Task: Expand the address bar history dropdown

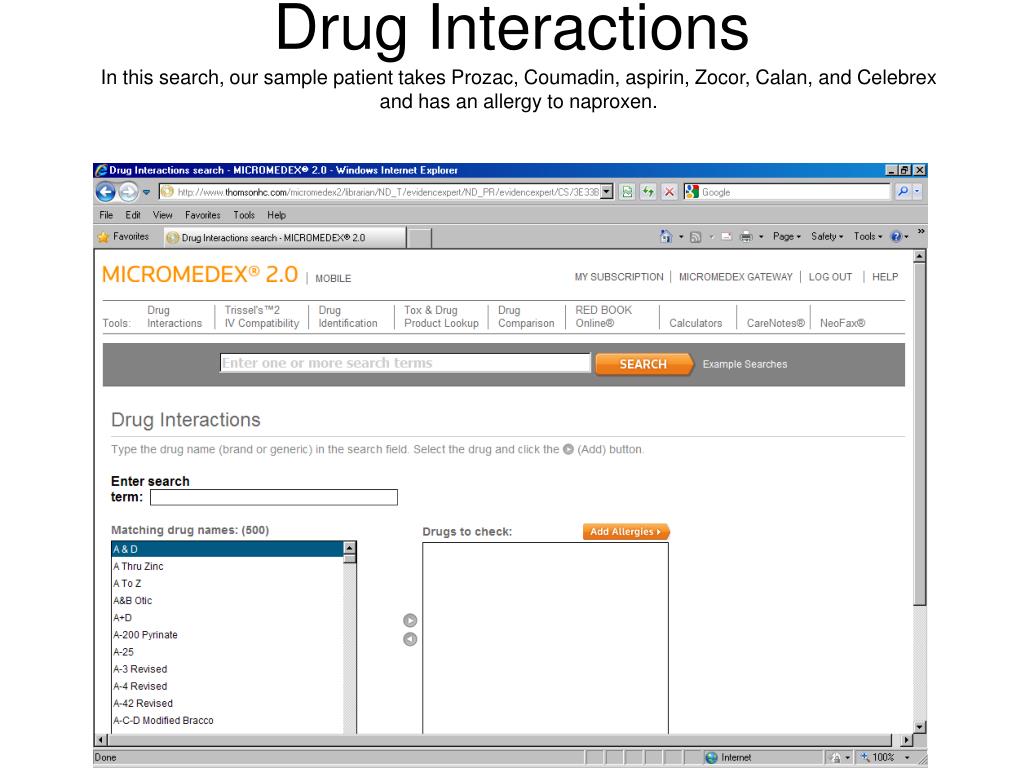Action: point(607,192)
